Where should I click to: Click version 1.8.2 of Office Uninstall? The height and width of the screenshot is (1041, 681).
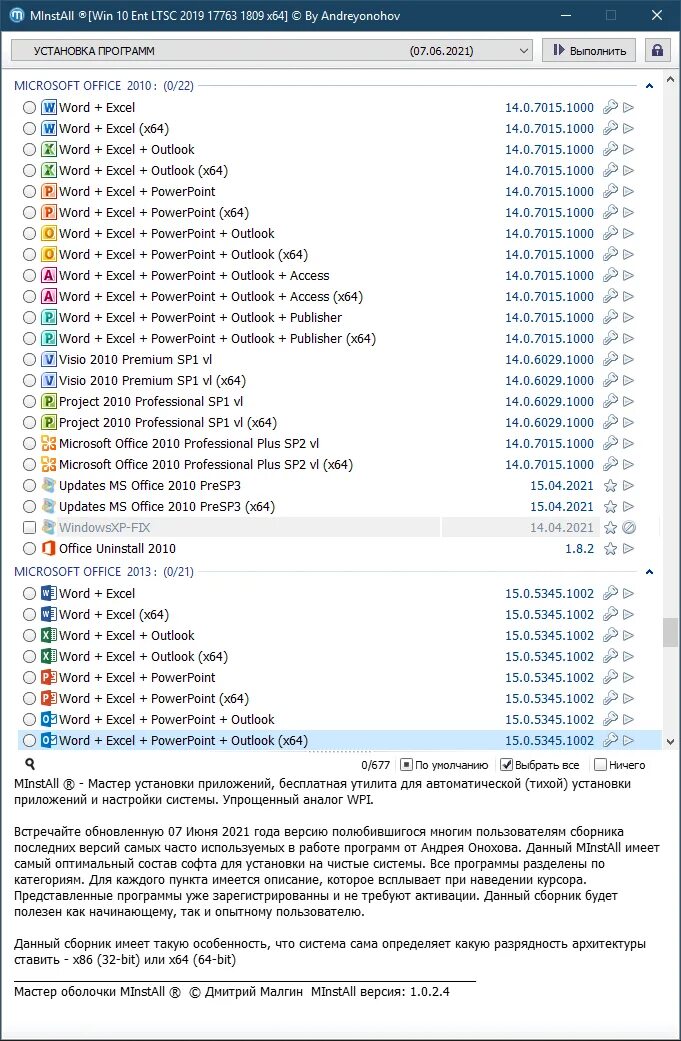tap(579, 548)
